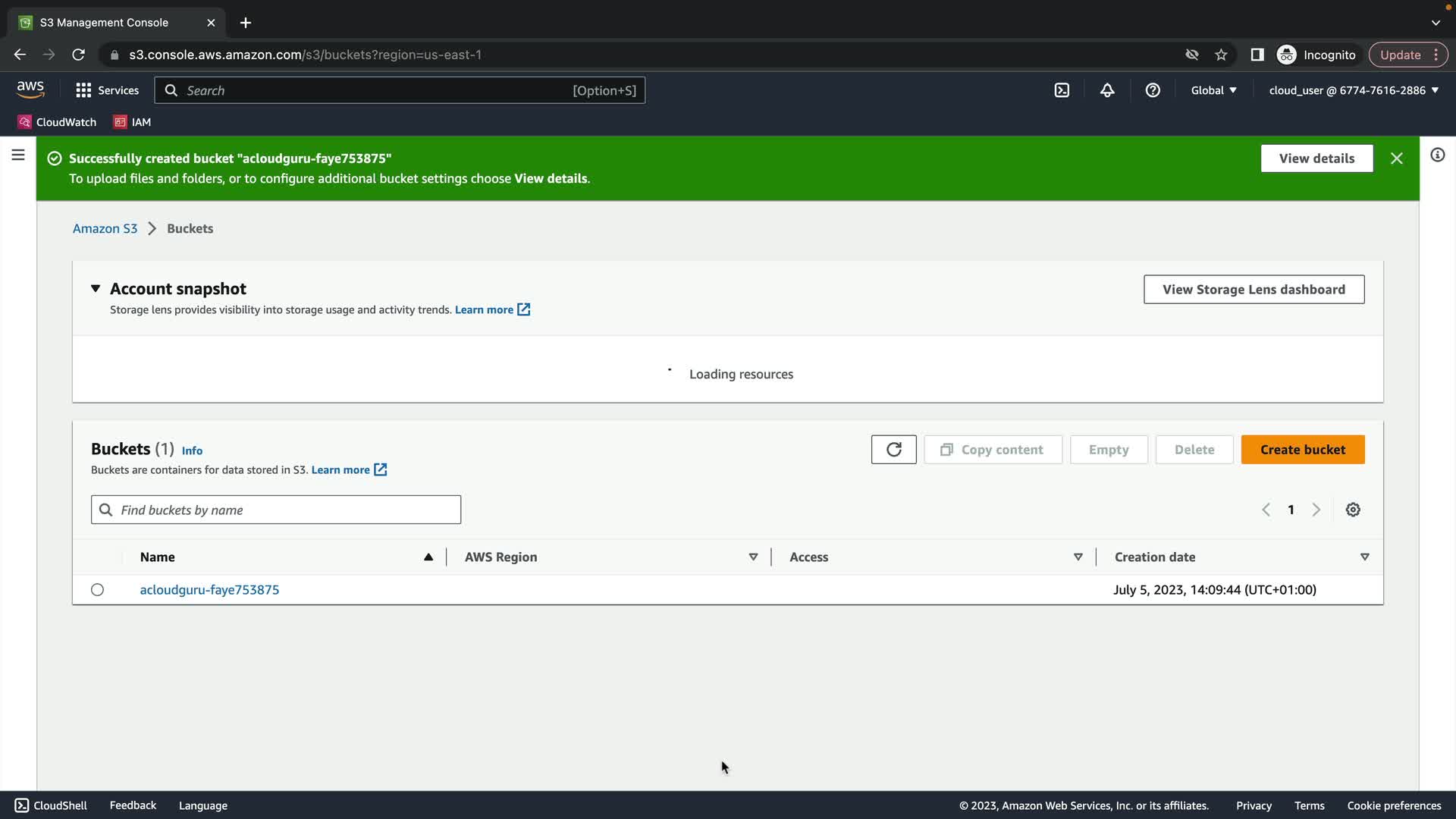The height and width of the screenshot is (819, 1456).
Task: Collapse the Account snapshot section
Action: [96, 289]
